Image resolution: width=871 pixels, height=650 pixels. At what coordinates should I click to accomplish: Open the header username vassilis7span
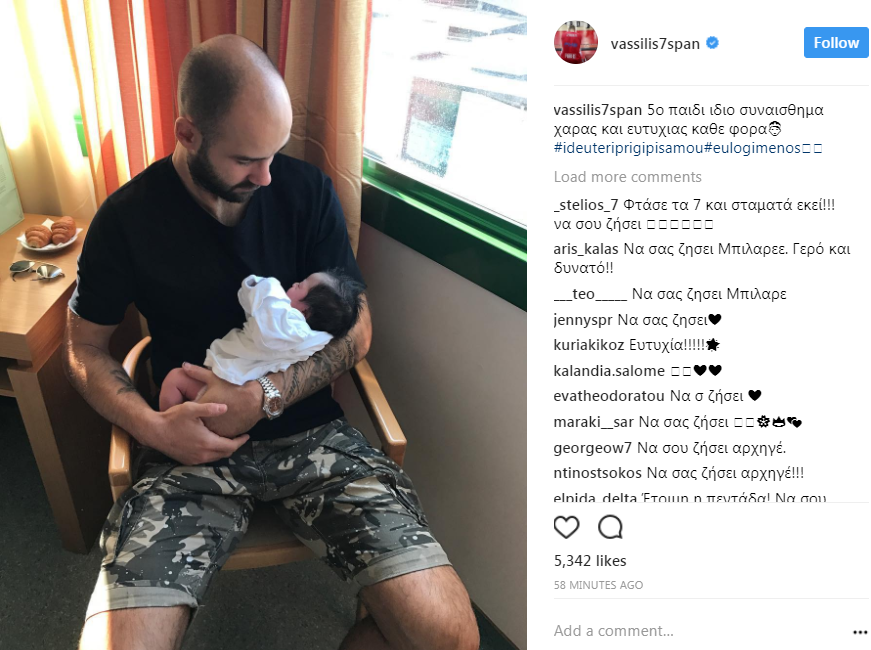tap(655, 43)
